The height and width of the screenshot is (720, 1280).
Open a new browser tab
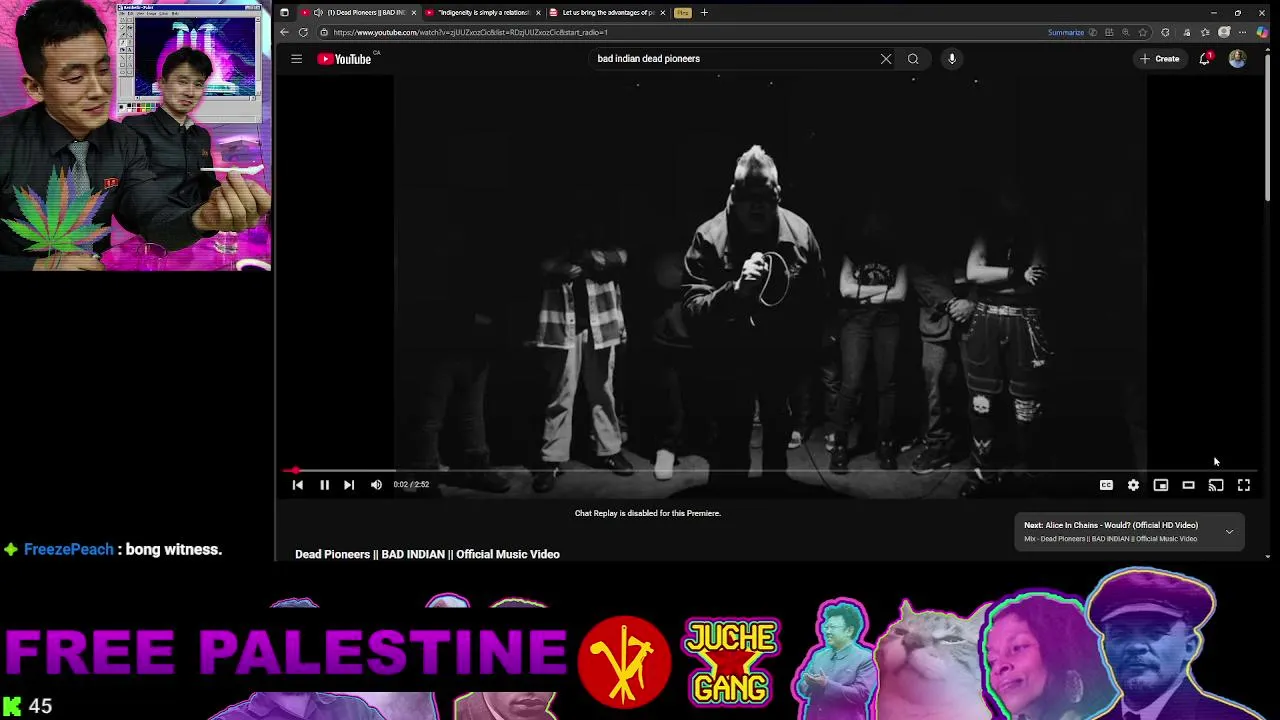(x=704, y=13)
